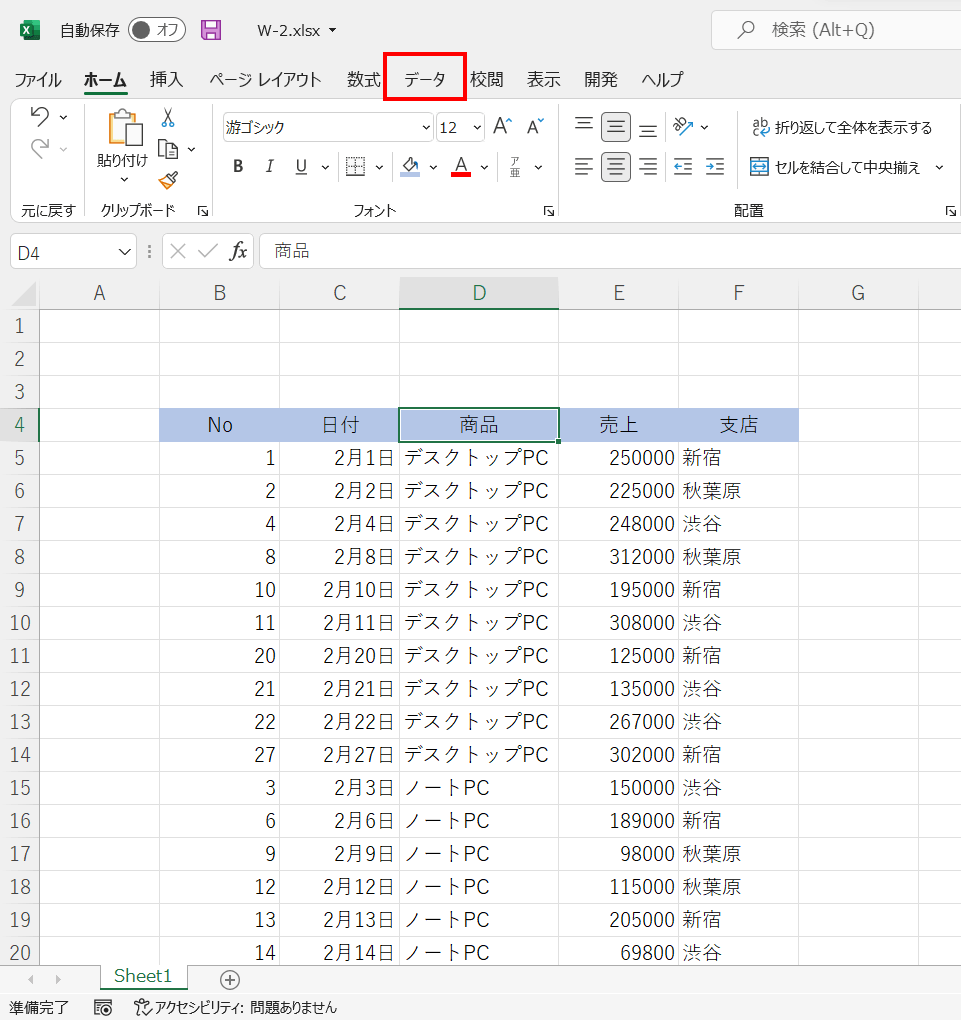Expand the font size dropdown
961x1020 pixels.
coord(476,128)
